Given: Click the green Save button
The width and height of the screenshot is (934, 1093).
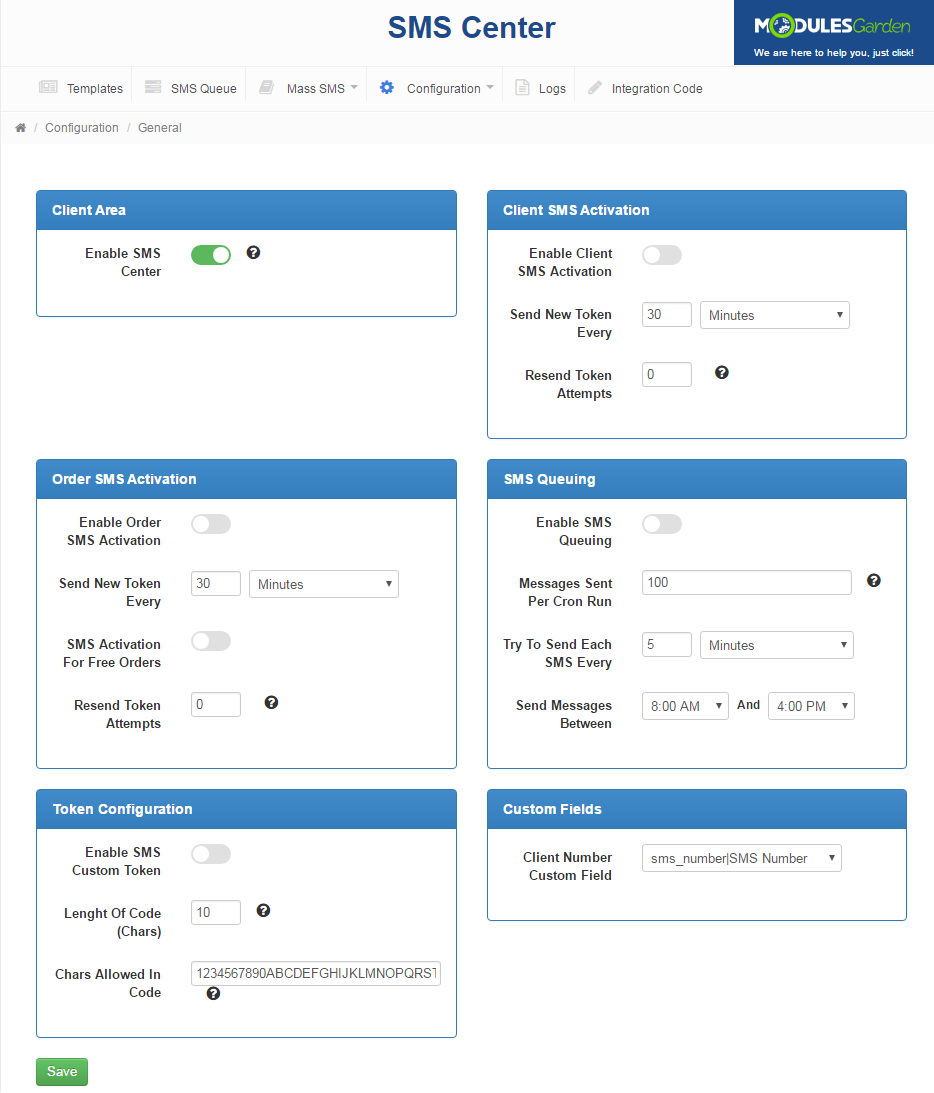Looking at the screenshot, I should pos(62,1071).
